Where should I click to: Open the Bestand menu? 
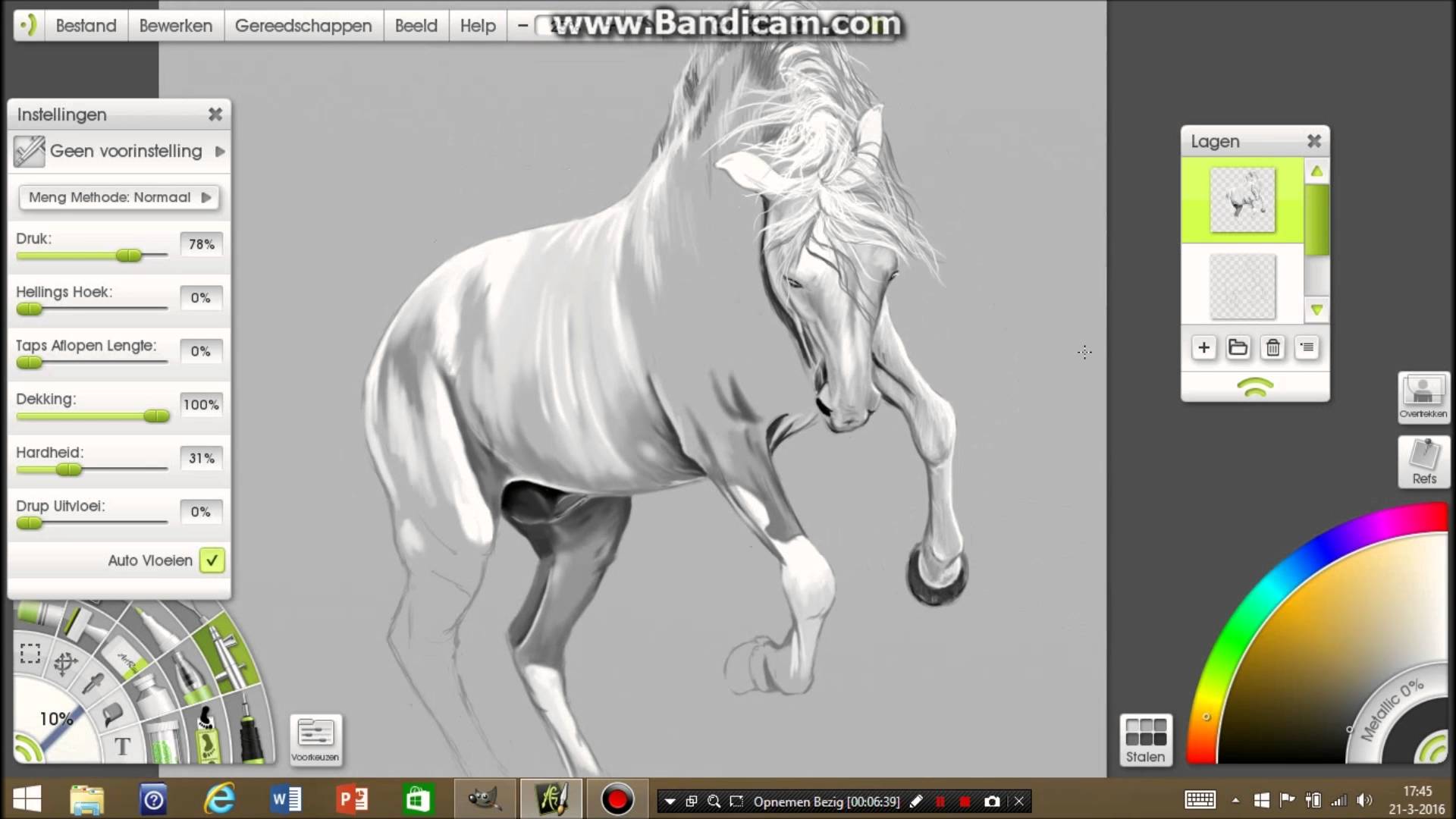point(86,25)
